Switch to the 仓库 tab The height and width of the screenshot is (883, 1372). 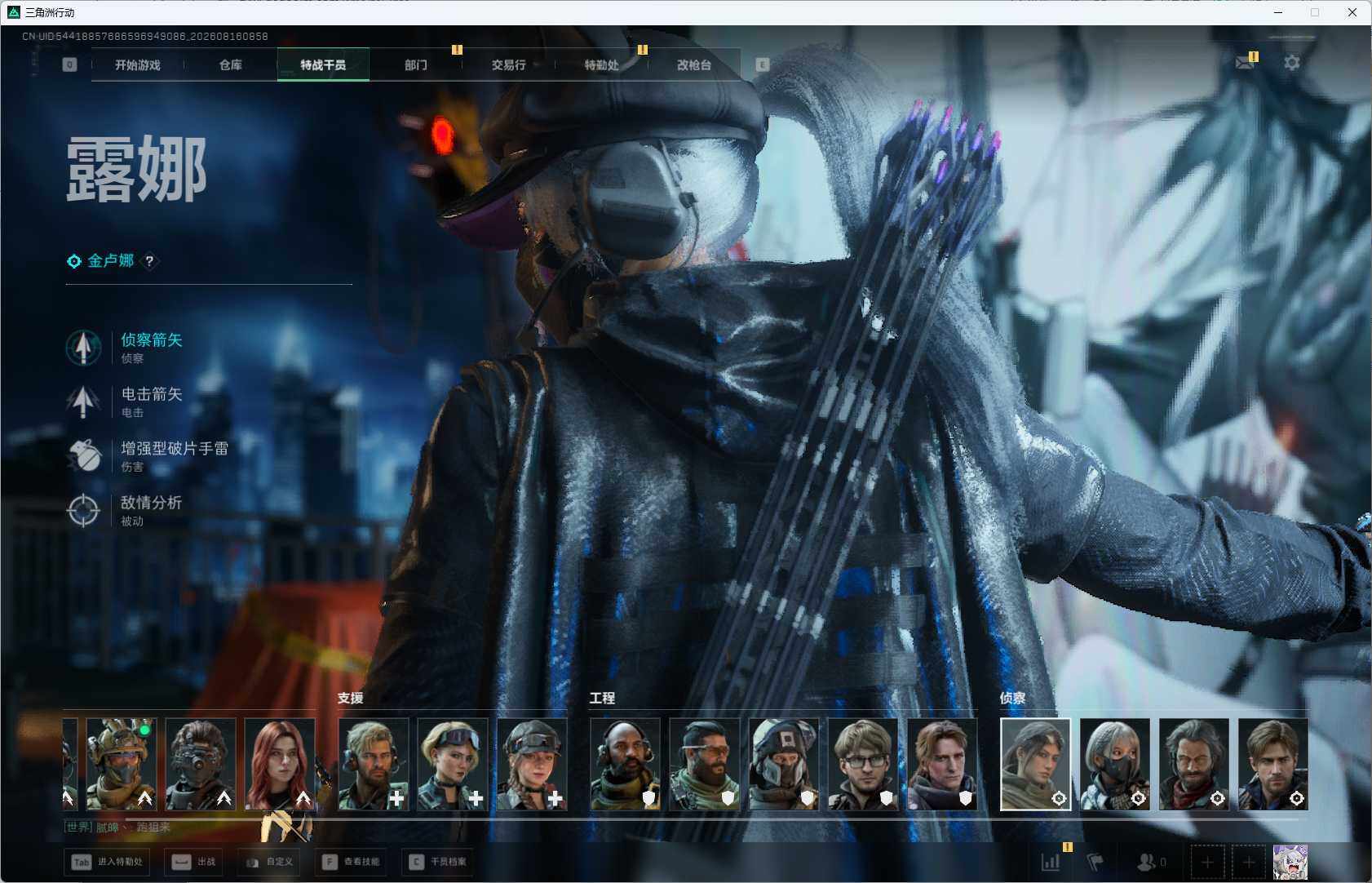click(231, 64)
